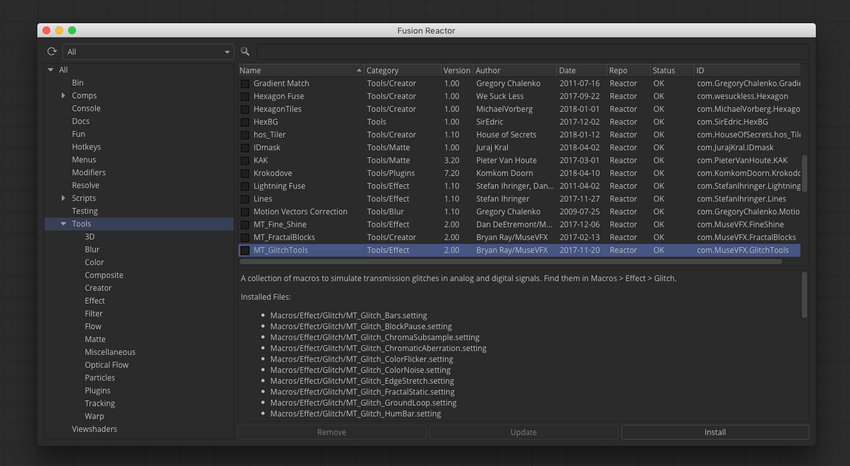Sort by the Status column header
Screen dimensions: 850x466
(x=672, y=70)
